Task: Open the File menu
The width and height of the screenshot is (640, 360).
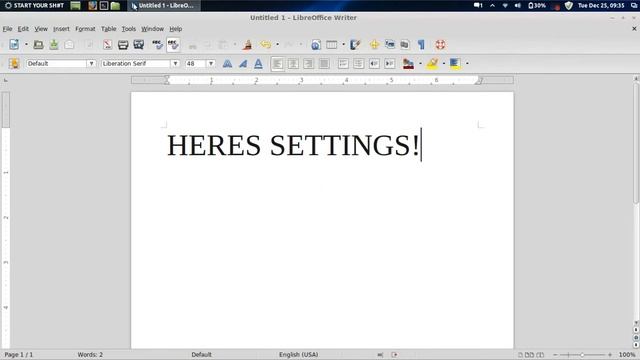Action: (x=7, y=29)
